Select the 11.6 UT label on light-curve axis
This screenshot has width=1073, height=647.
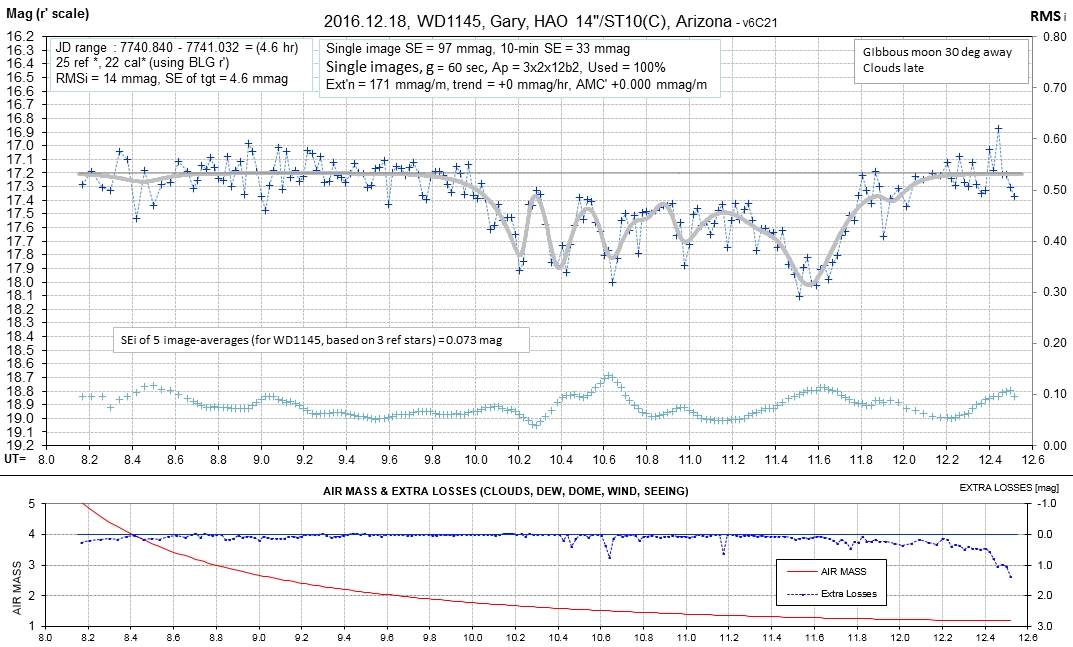(x=818, y=459)
